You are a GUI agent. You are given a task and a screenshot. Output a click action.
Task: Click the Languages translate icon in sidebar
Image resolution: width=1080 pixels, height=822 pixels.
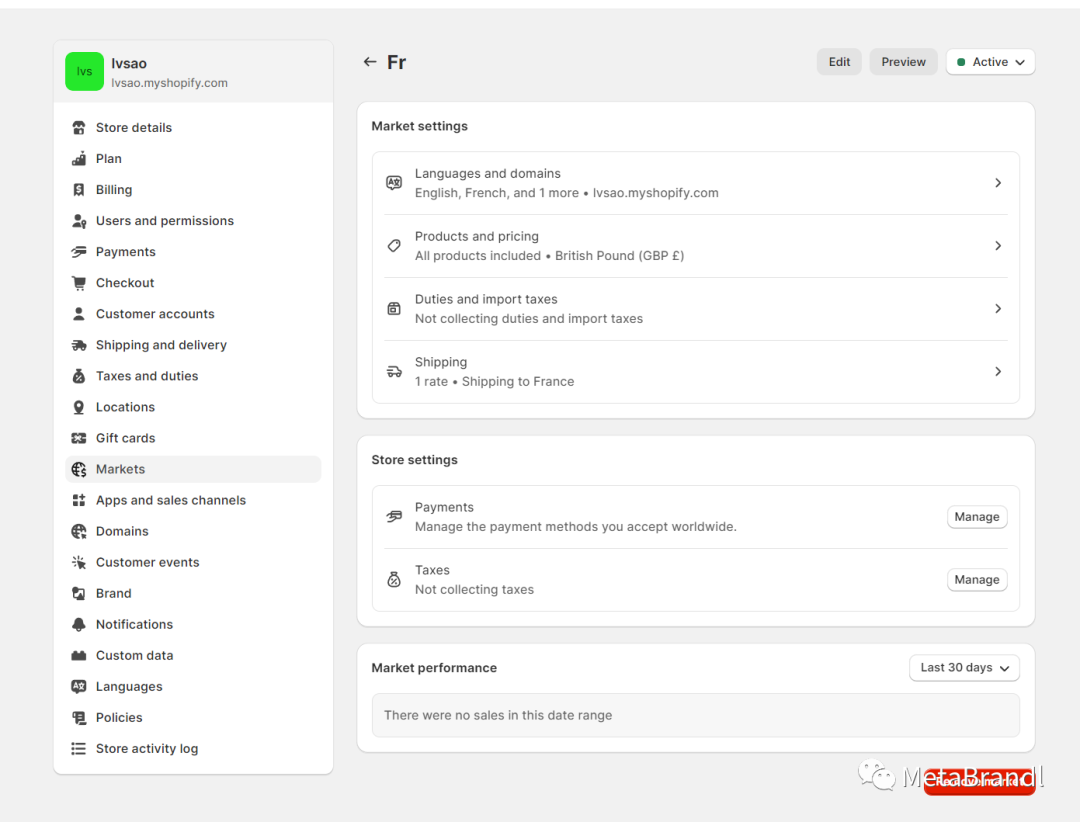tap(79, 686)
